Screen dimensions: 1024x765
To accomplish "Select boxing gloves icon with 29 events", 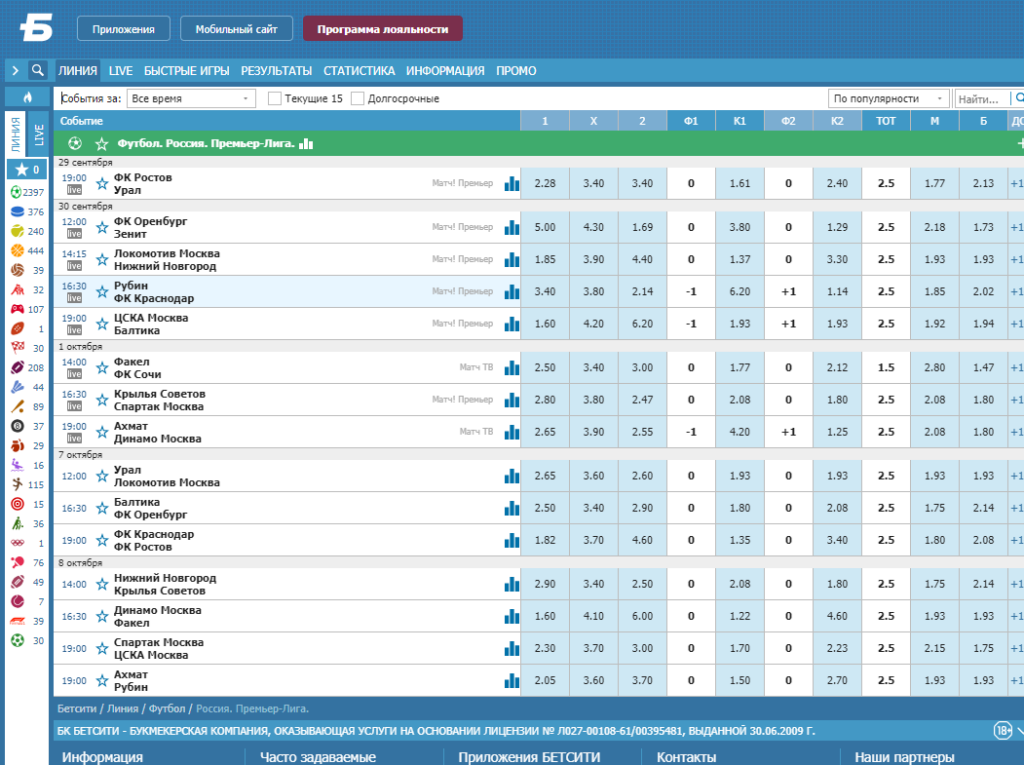I will (x=17, y=446).
